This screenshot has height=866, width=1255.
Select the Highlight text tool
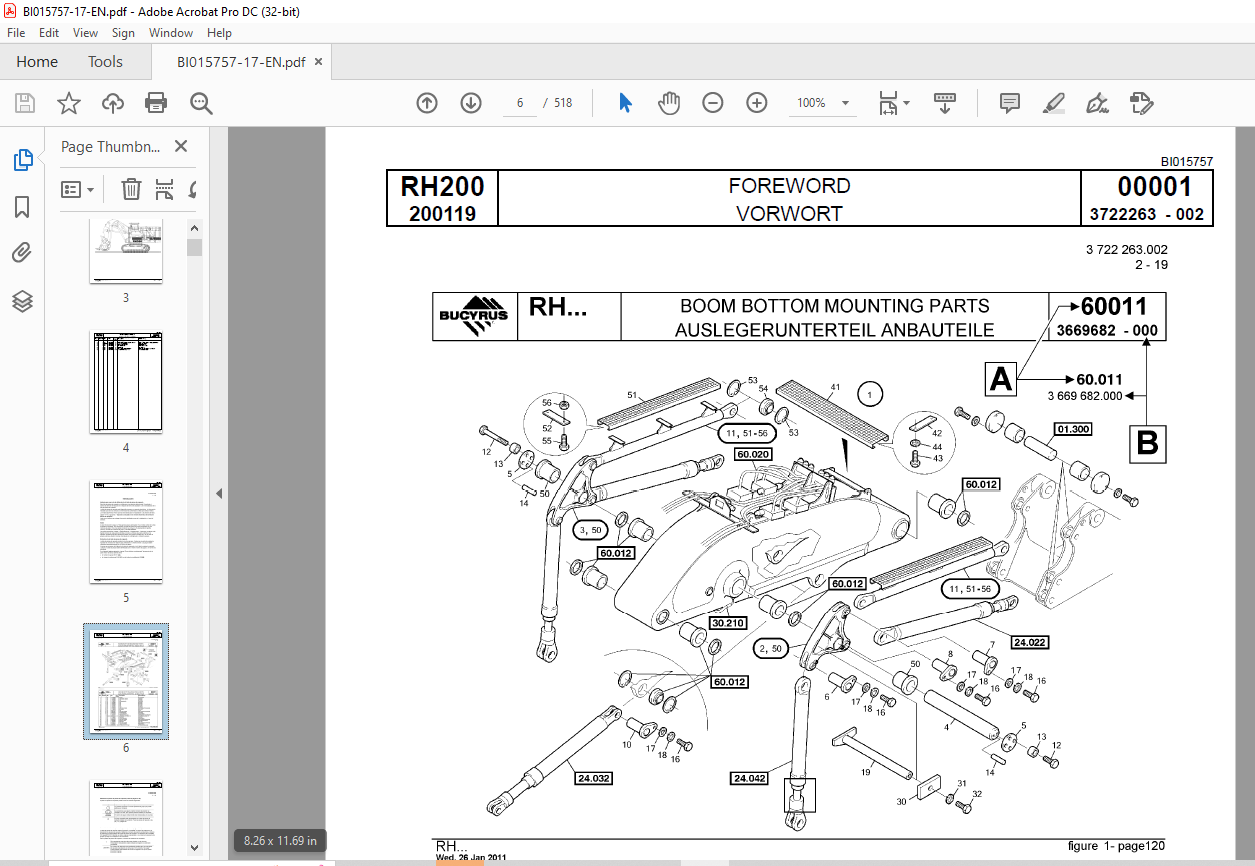[x=1054, y=103]
